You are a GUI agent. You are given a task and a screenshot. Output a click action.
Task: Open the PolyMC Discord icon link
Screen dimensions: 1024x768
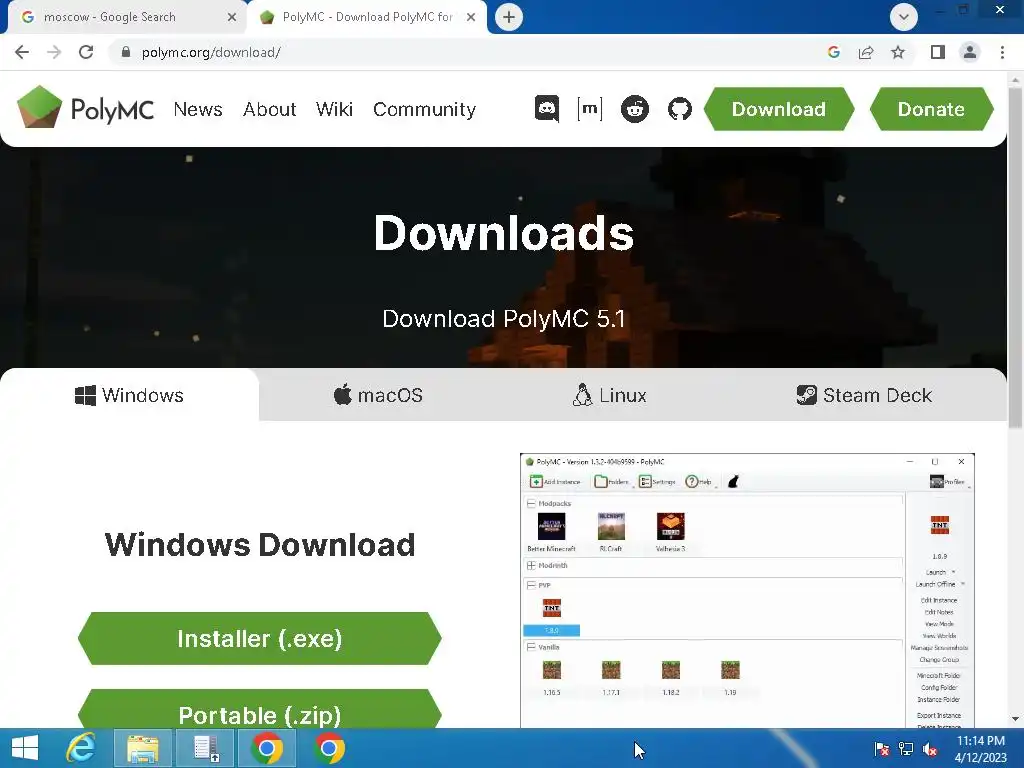547,109
